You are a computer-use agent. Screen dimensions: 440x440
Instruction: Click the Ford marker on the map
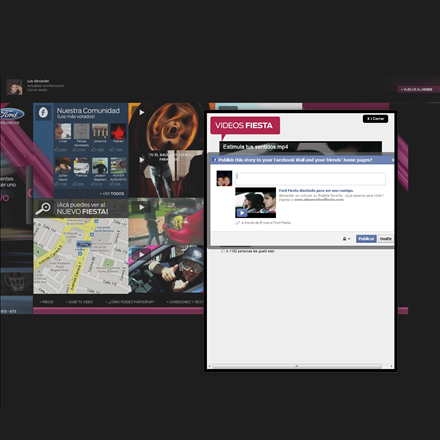point(84,244)
